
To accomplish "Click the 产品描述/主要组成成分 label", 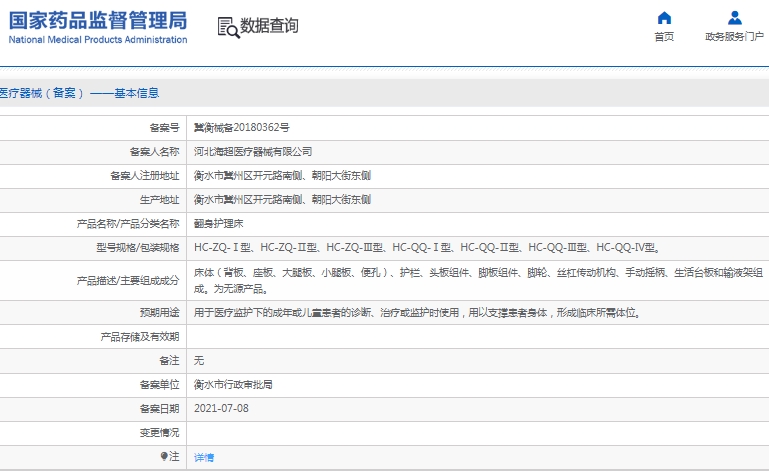I will tap(128, 281).
